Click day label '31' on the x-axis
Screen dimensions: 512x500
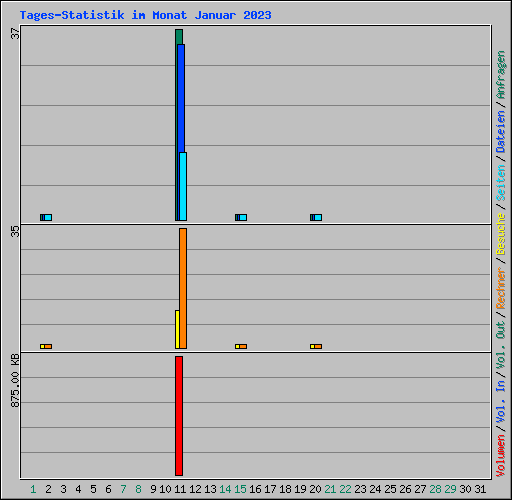(480, 489)
